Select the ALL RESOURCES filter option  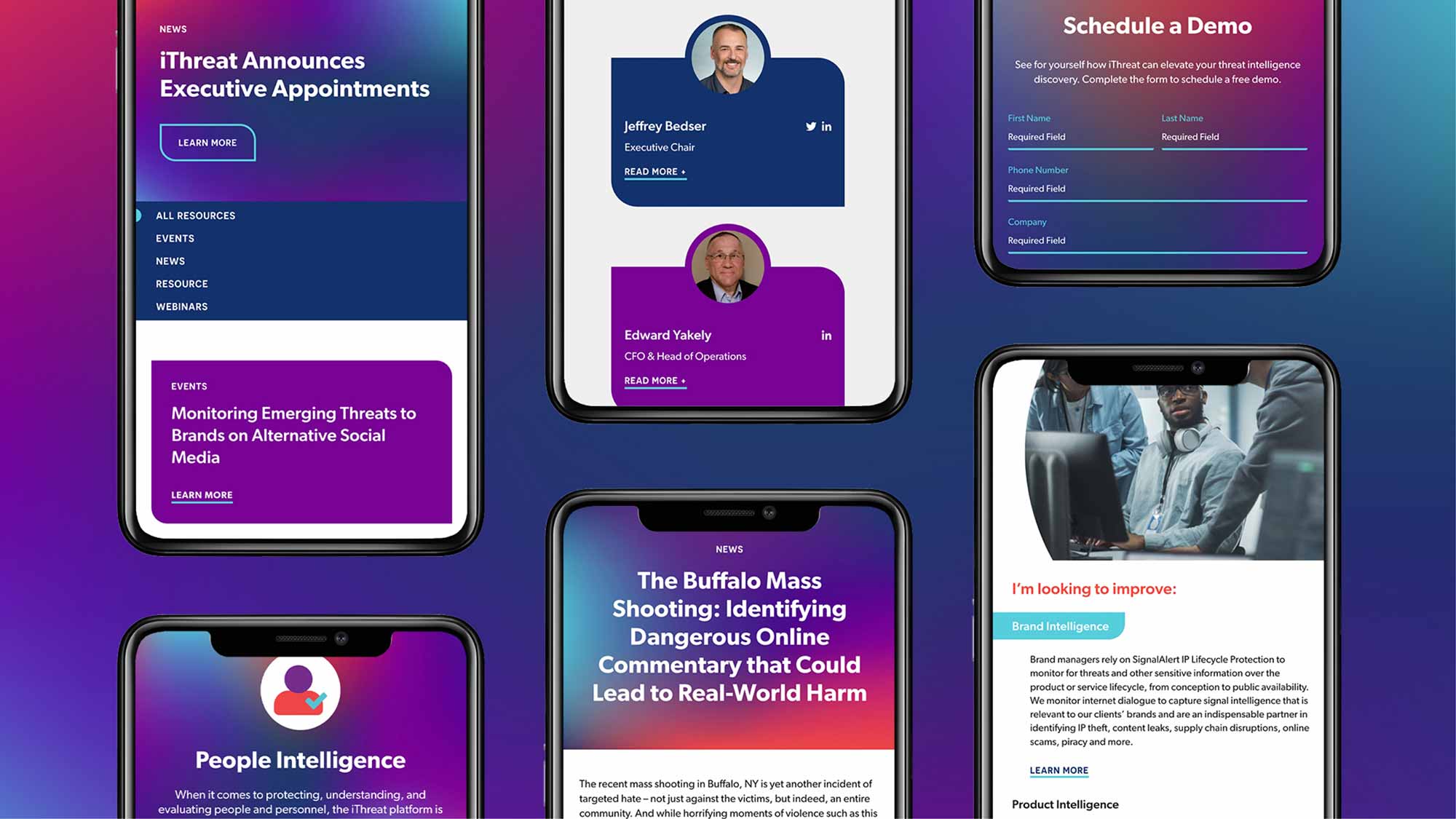[195, 215]
